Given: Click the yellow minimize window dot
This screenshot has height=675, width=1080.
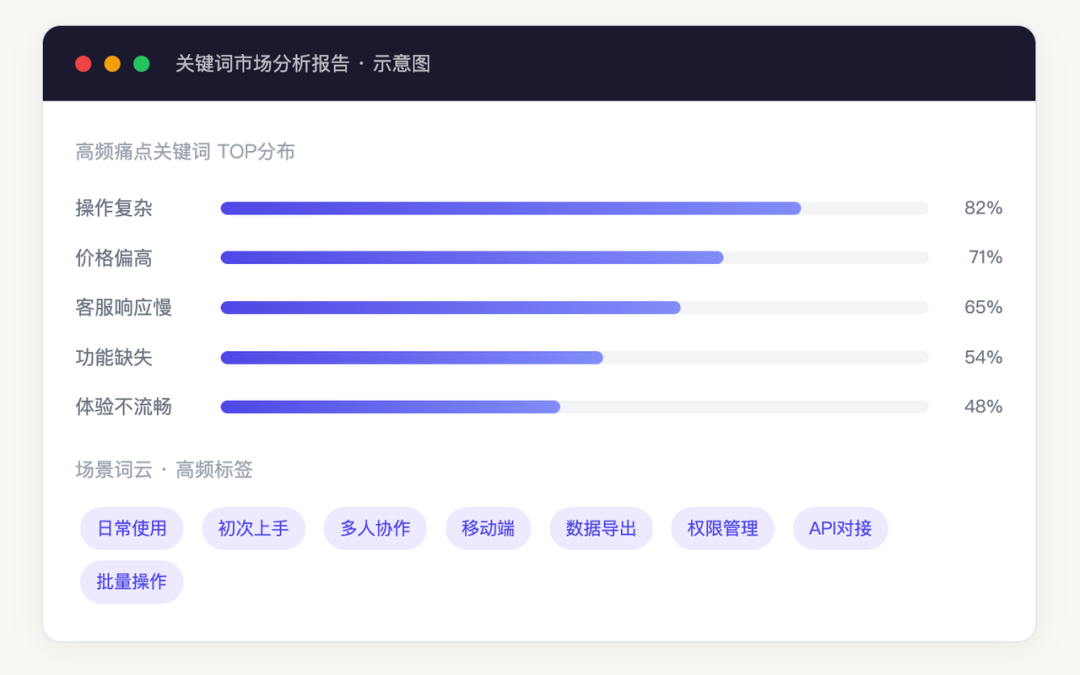Looking at the screenshot, I should click(112, 64).
